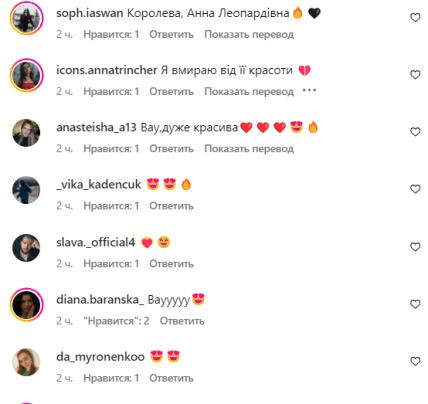Show translation of anasteisha_a13's comment
The height and width of the screenshot is (404, 428).
249,149
